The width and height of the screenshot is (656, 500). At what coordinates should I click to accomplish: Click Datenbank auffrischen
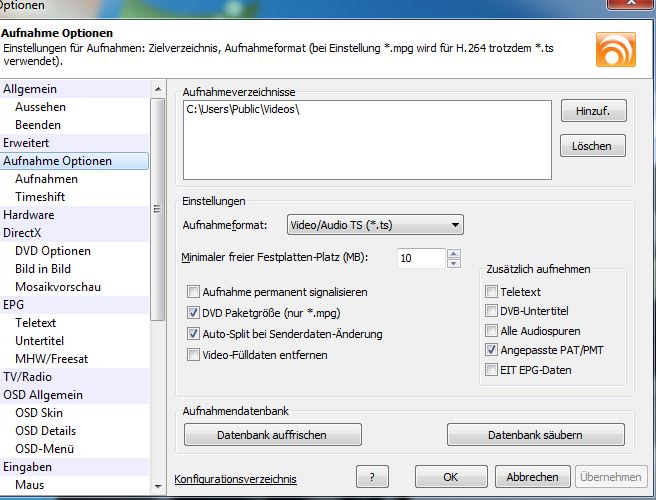point(273,435)
